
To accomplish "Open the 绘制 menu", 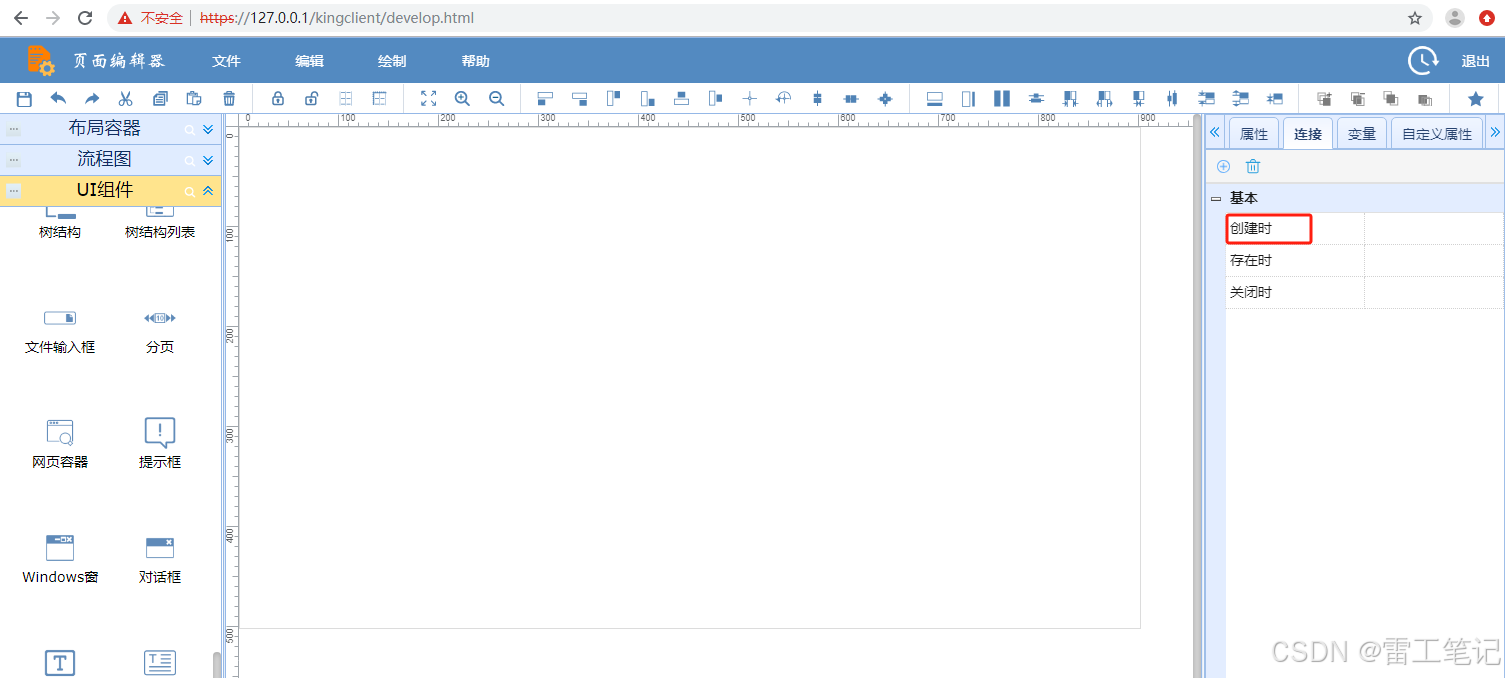I will click(392, 61).
